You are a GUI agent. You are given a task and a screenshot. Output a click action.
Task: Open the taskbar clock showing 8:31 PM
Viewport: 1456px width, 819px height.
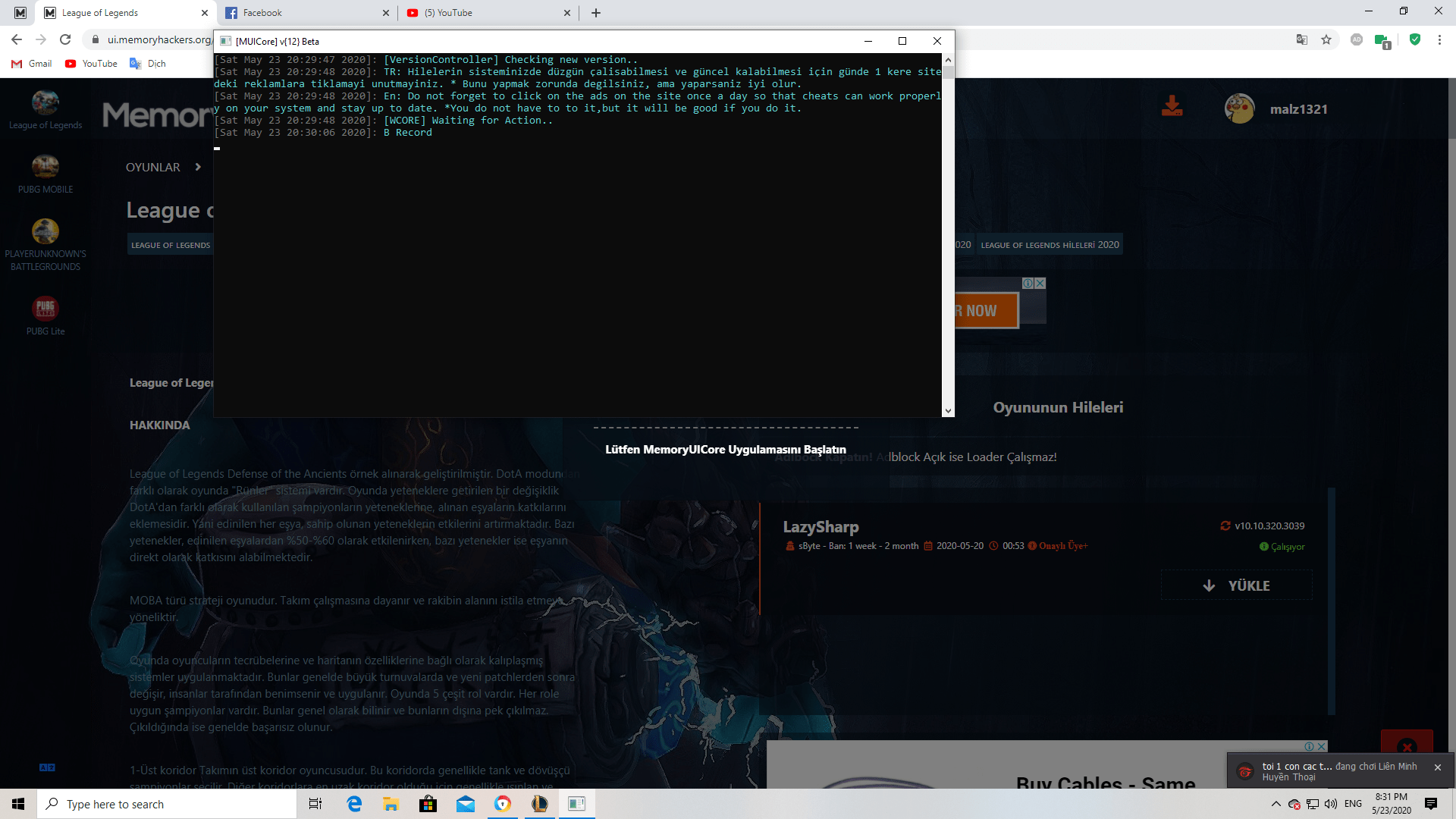[1392, 804]
